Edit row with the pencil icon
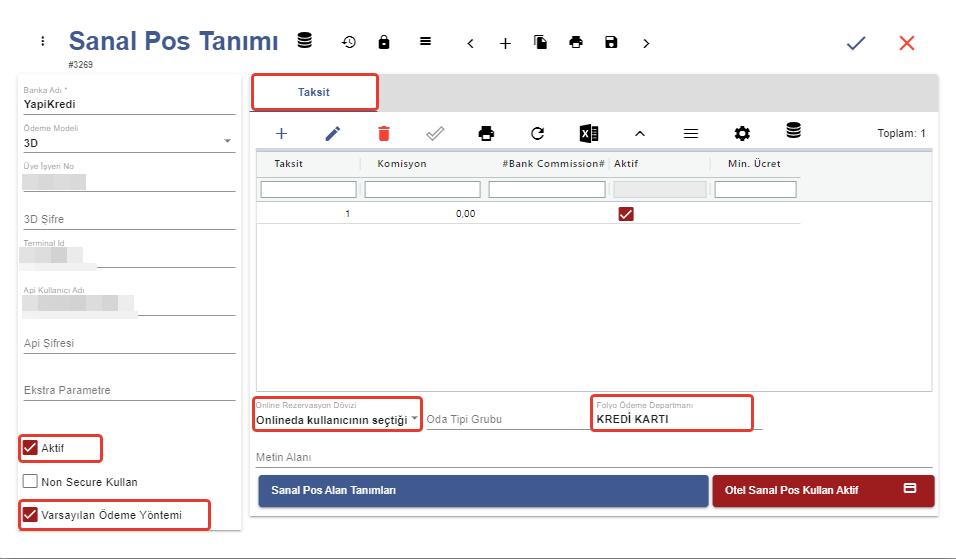Screen dimensions: 956x559 [x=333, y=133]
